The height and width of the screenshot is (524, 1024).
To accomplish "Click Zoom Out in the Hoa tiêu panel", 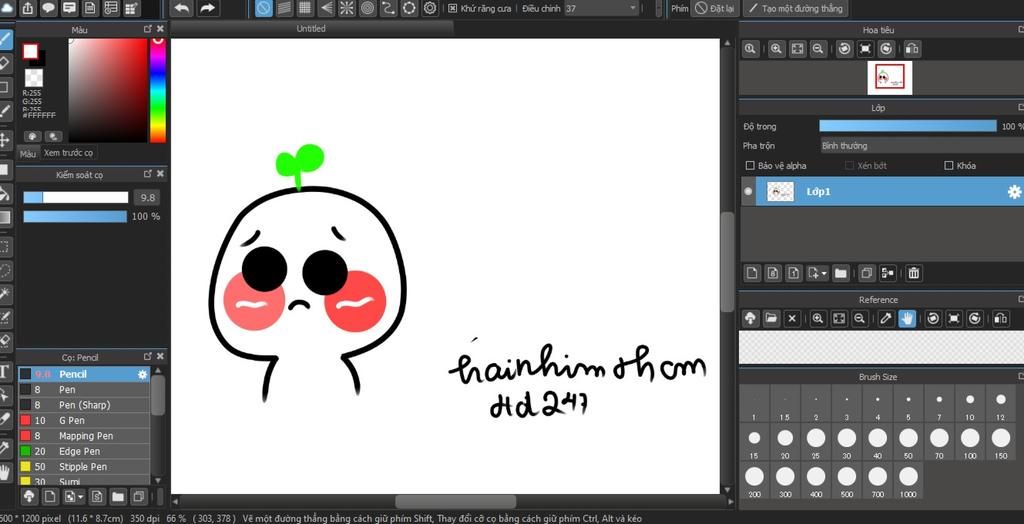I will coord(818,49).
